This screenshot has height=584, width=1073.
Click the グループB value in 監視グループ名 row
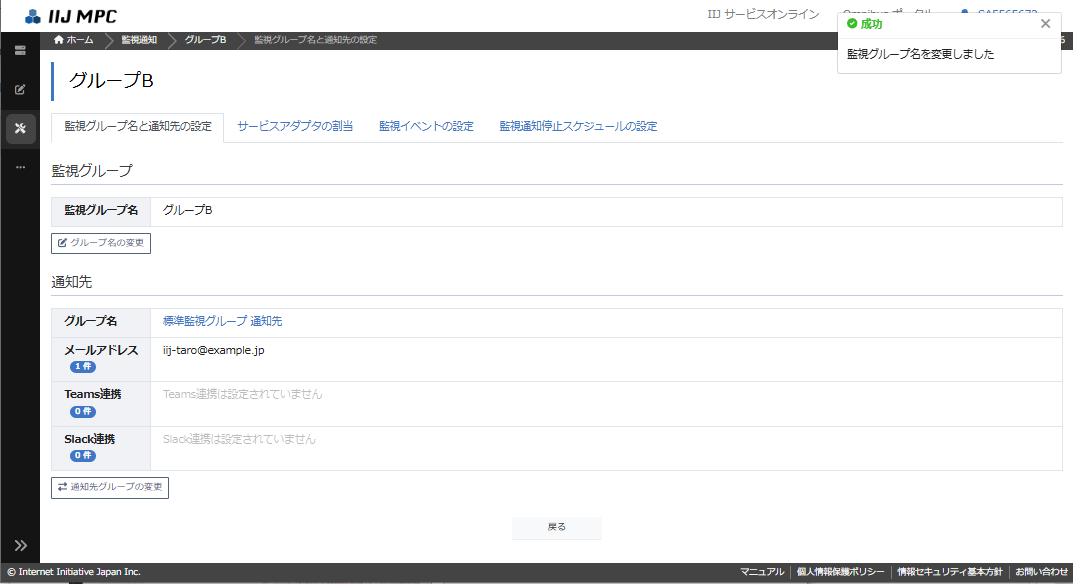[x=188, y=210]
